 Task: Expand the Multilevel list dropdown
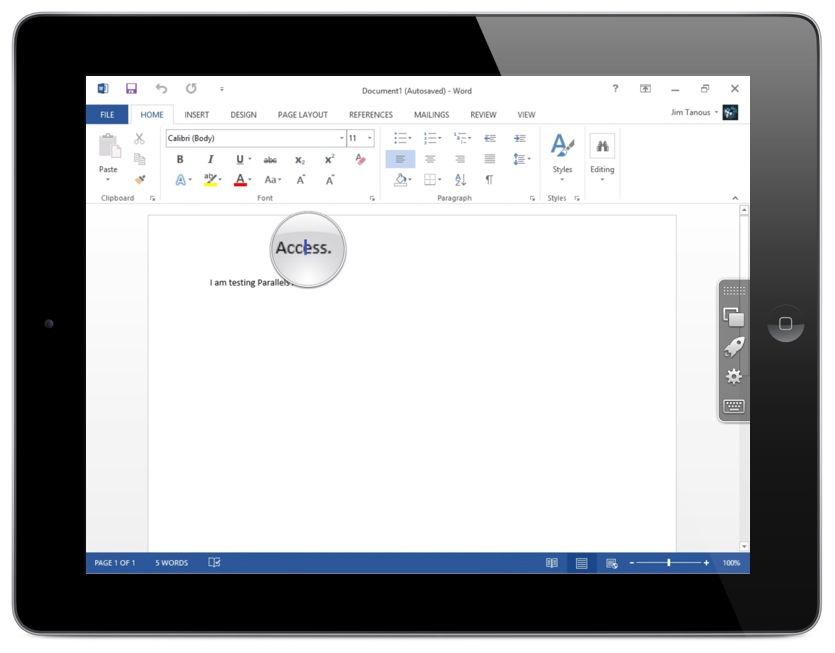point(469,138)
